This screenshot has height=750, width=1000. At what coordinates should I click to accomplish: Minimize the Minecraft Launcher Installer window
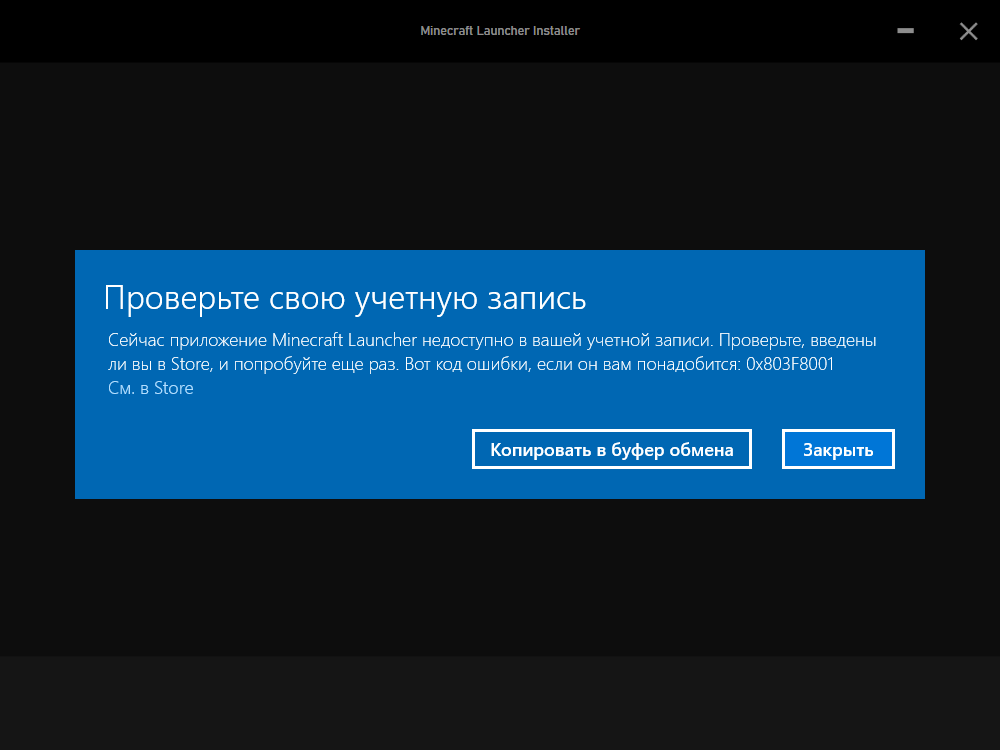coord(906,31)
